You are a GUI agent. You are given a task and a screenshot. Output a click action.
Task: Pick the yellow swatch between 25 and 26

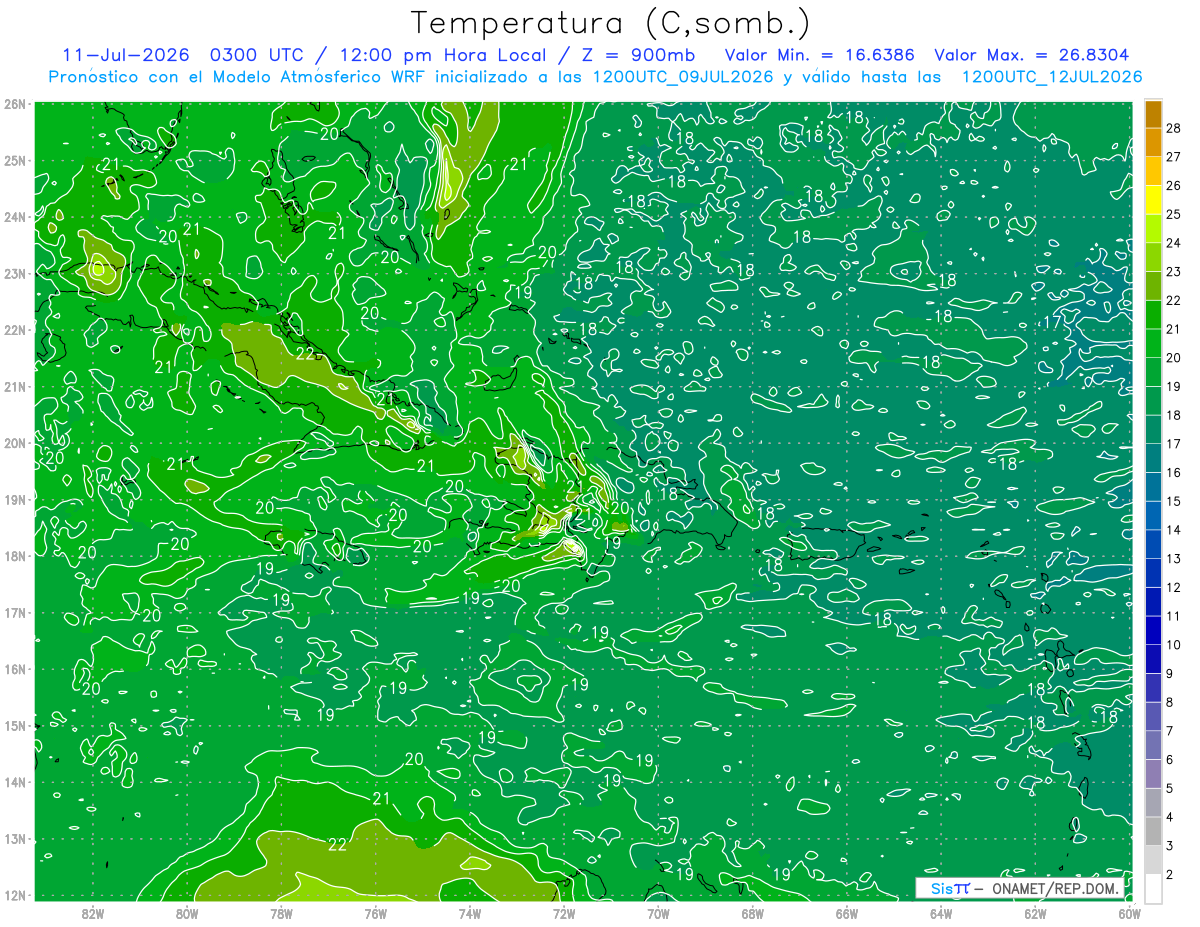point(1153,200)
